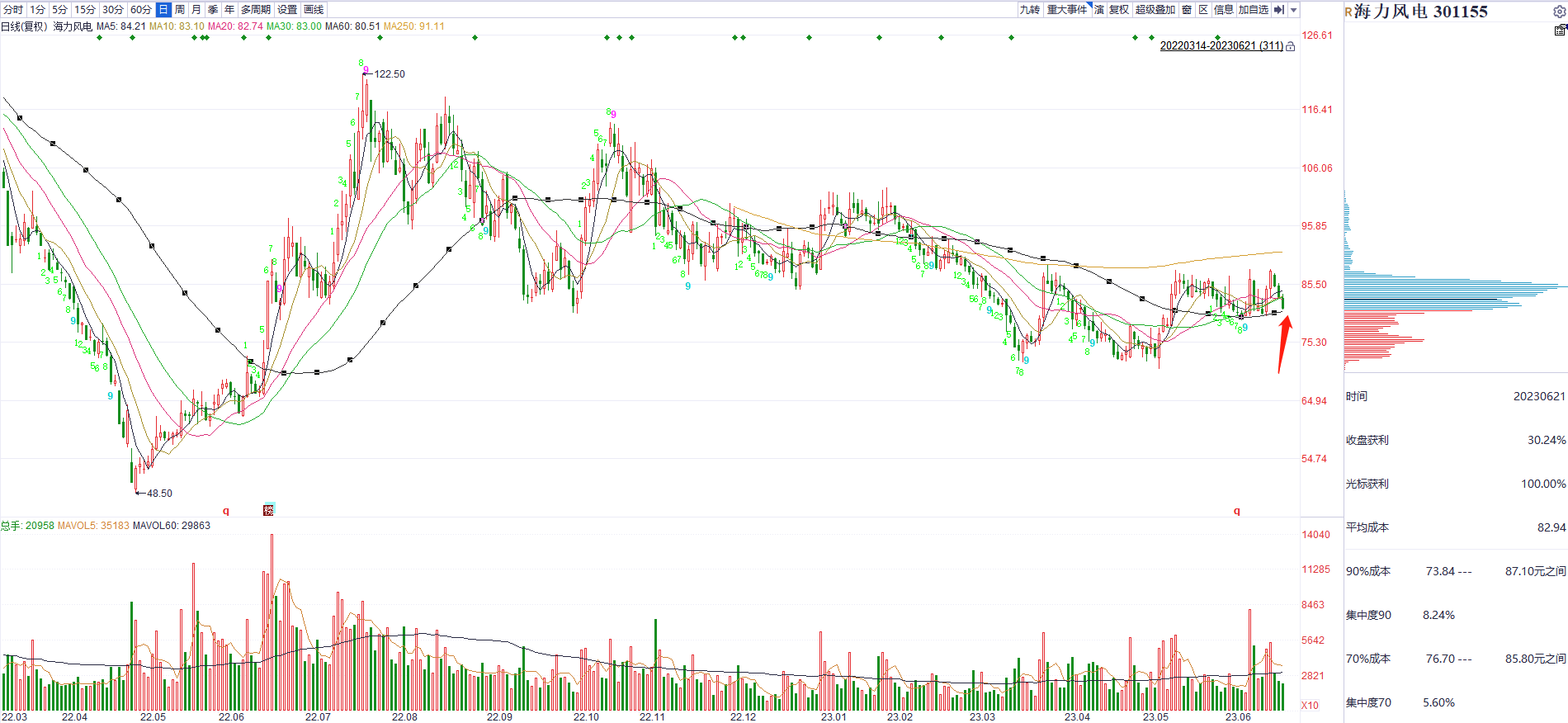Click the 总手: 20958 volume label

(x=27, y=526)
